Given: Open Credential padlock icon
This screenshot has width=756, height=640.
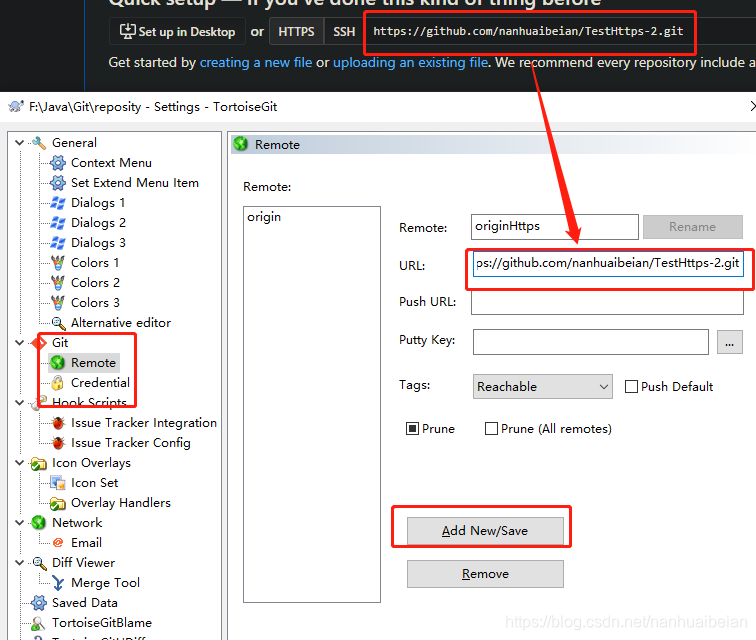Looking at the screenshot, I should click(57, 383).
